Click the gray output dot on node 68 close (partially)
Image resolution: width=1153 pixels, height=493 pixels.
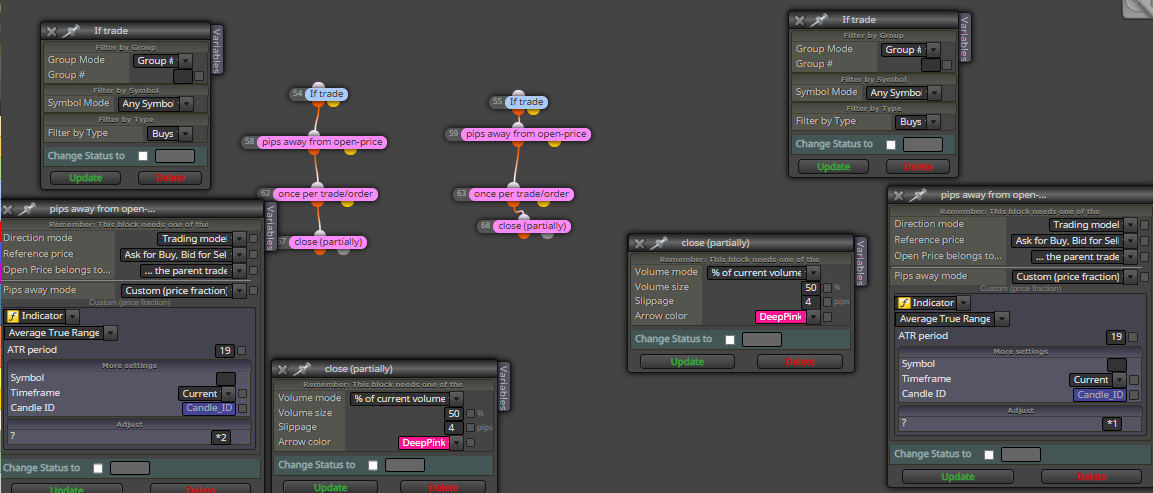coord(547,234)
